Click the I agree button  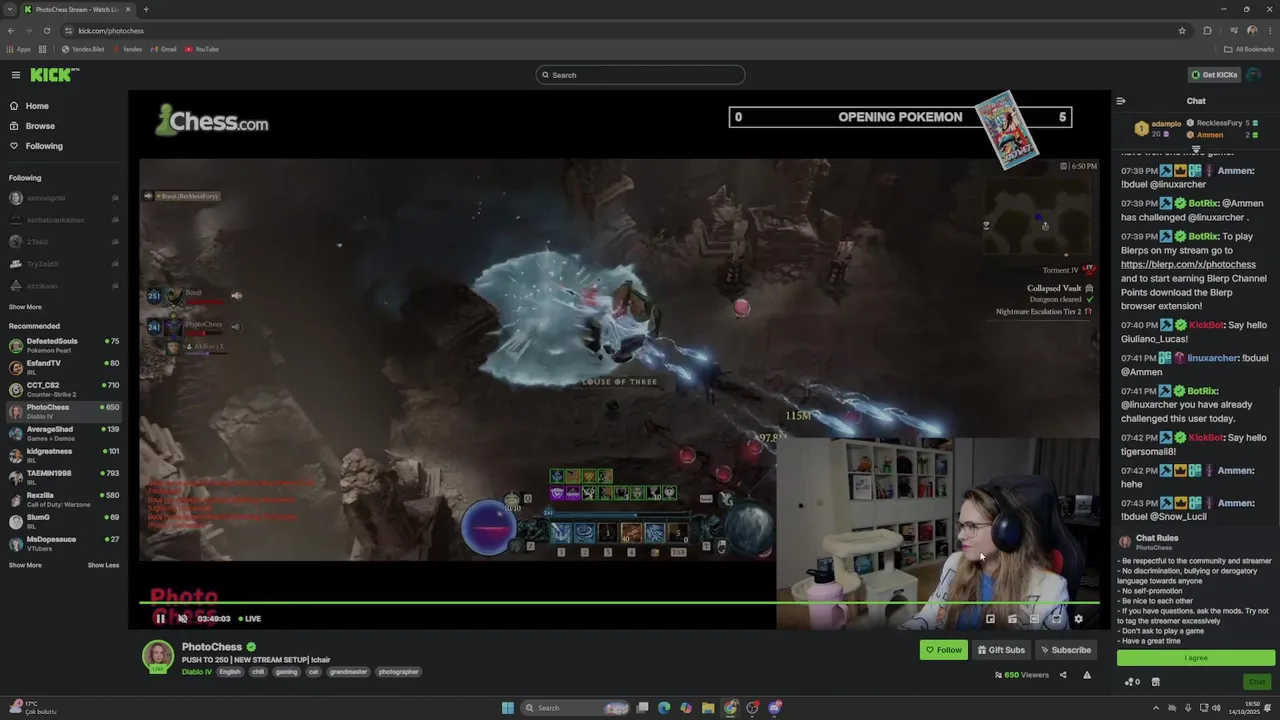[1196, 658]
